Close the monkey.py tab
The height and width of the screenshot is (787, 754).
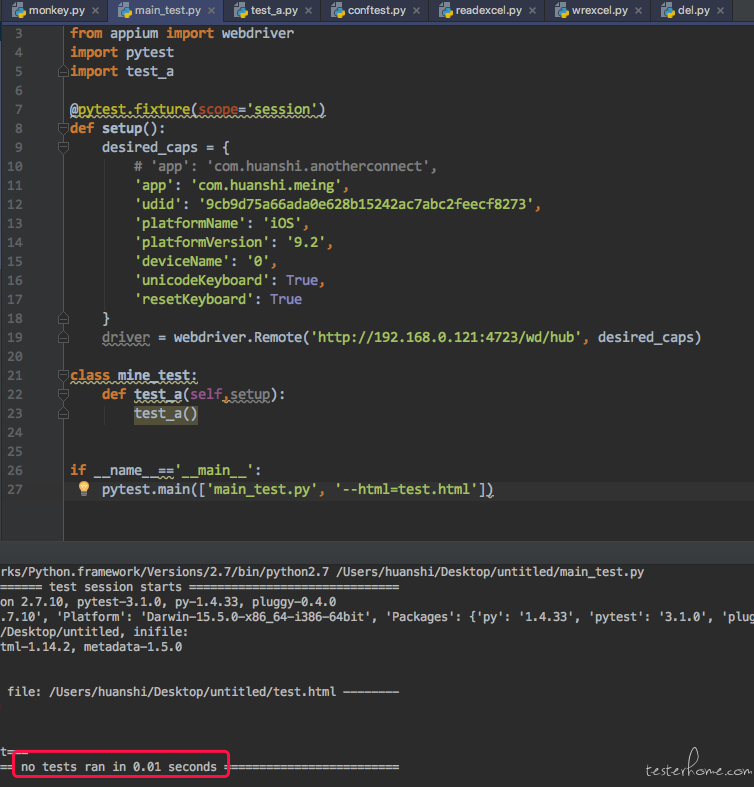95,11
